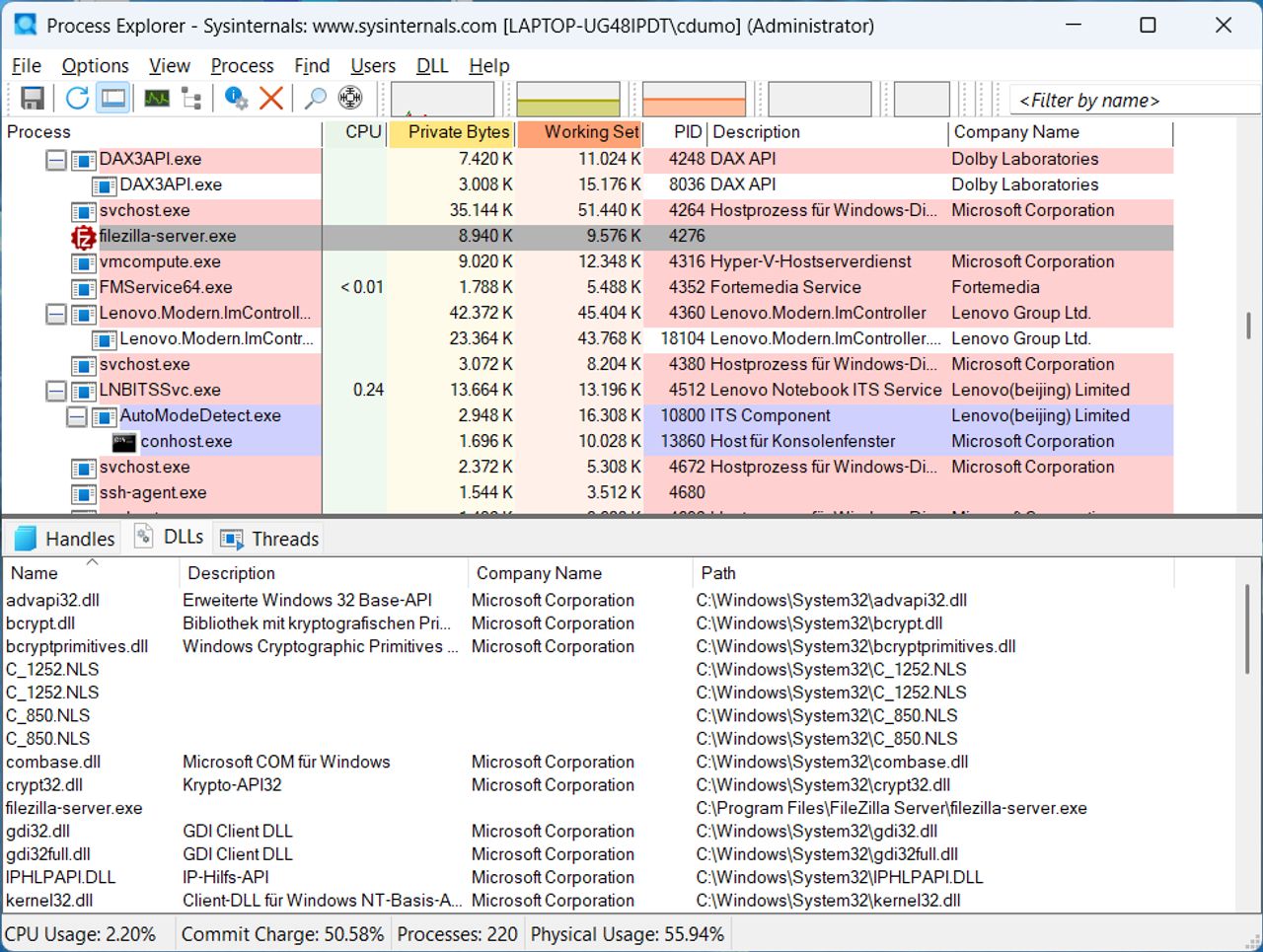Image resolution: width=1263 pixels, height=952 pixels.
Task: Toggle the lower pane view toolbar button
Action: [x=113, y=98]
